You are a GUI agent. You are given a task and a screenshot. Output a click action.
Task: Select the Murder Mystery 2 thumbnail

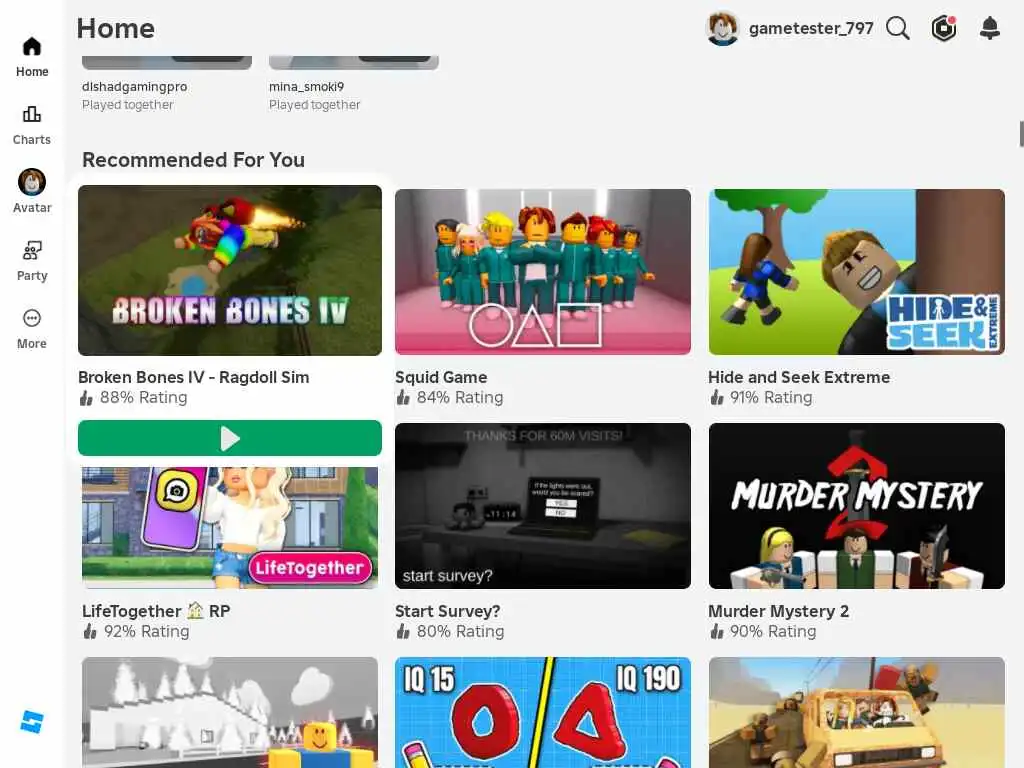(x=856, y=505)
